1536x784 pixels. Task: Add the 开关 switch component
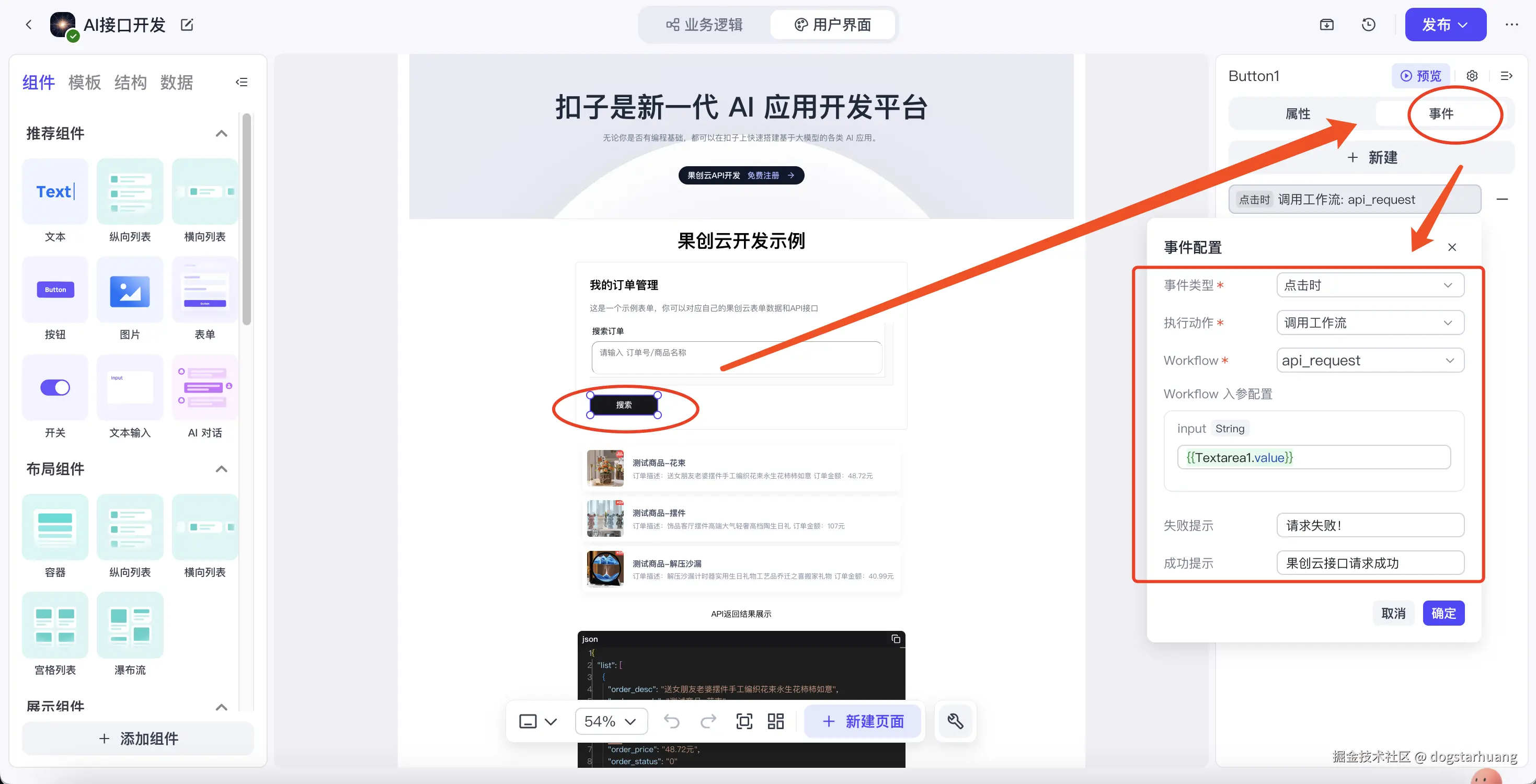pos(55,388)
